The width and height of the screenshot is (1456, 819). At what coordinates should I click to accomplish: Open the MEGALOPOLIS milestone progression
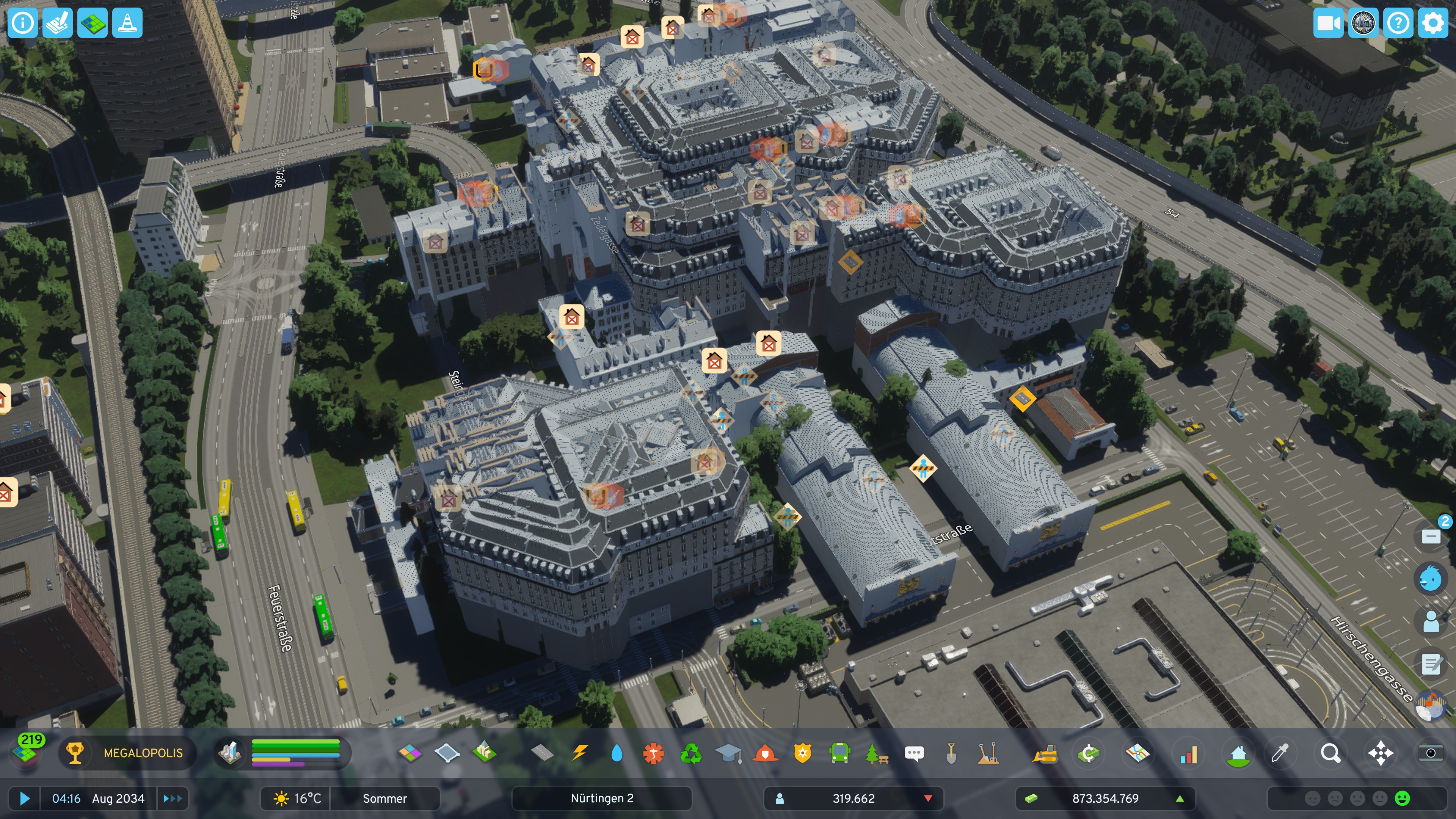click(x=127, y=753)
